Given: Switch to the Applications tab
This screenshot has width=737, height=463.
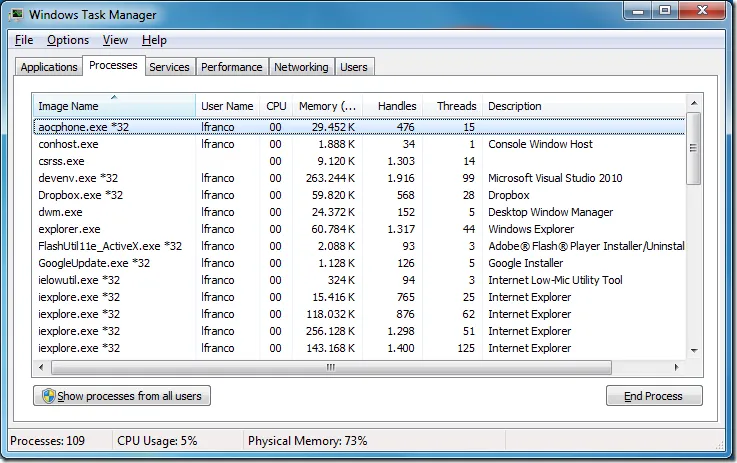Looking at the screenshot, I should click(x=49, y=67).
